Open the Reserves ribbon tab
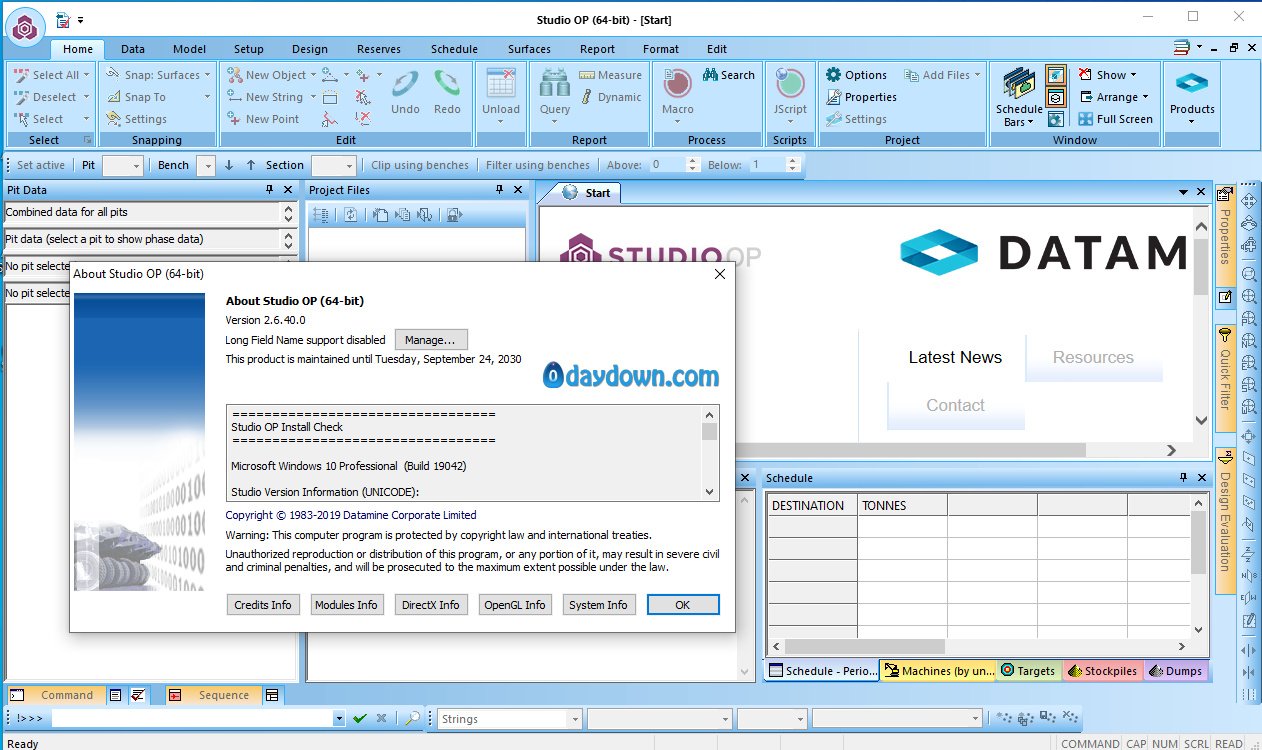 point(379,49)
